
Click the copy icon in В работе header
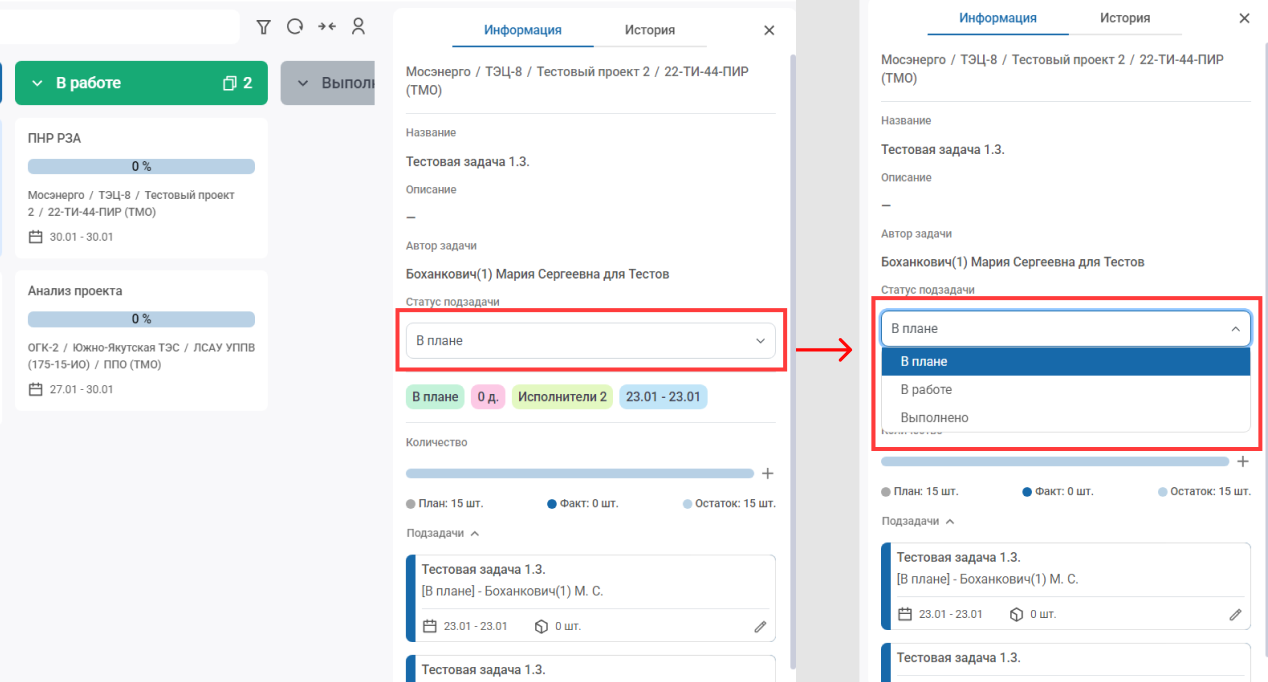pos(229,83)
